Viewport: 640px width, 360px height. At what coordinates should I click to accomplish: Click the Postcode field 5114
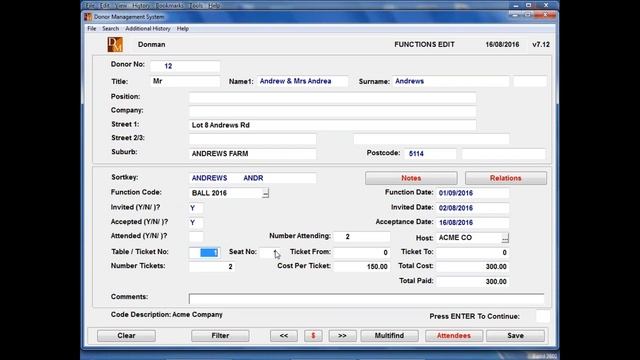click(x=431, y=153)
